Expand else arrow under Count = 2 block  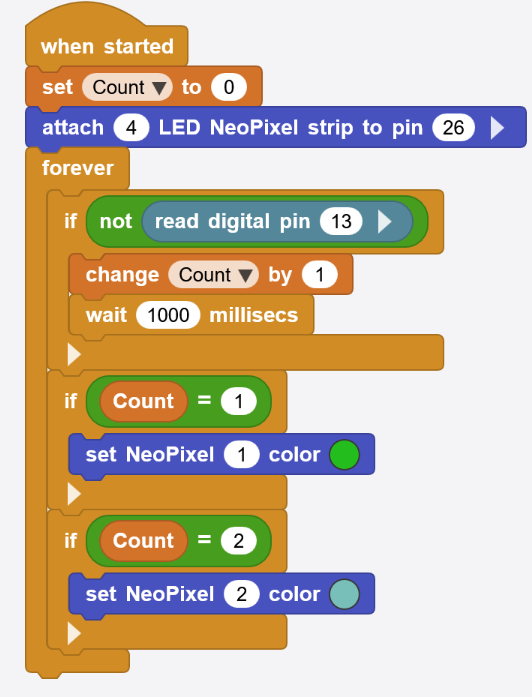(74, 633)
